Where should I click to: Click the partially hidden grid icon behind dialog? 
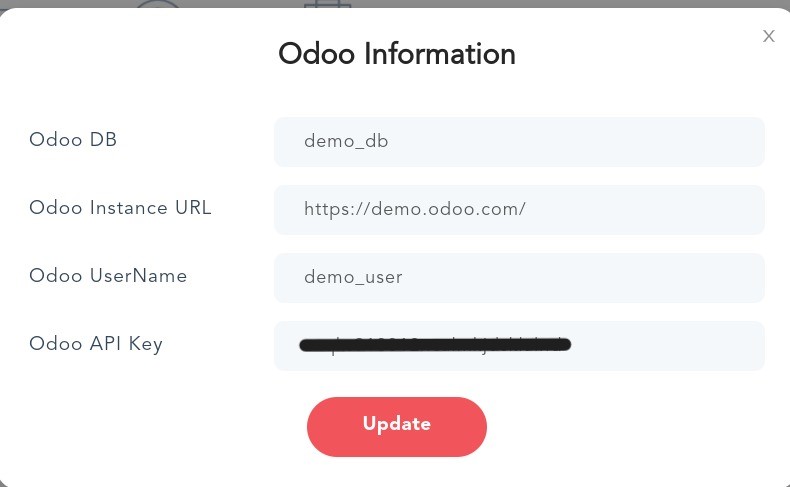tap(328, 4)
